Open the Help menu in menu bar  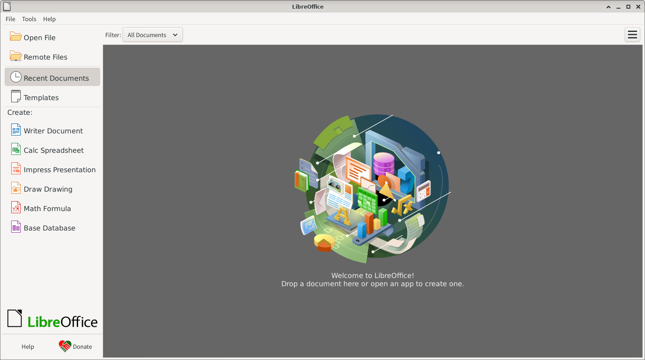click(x=49, y=19)
